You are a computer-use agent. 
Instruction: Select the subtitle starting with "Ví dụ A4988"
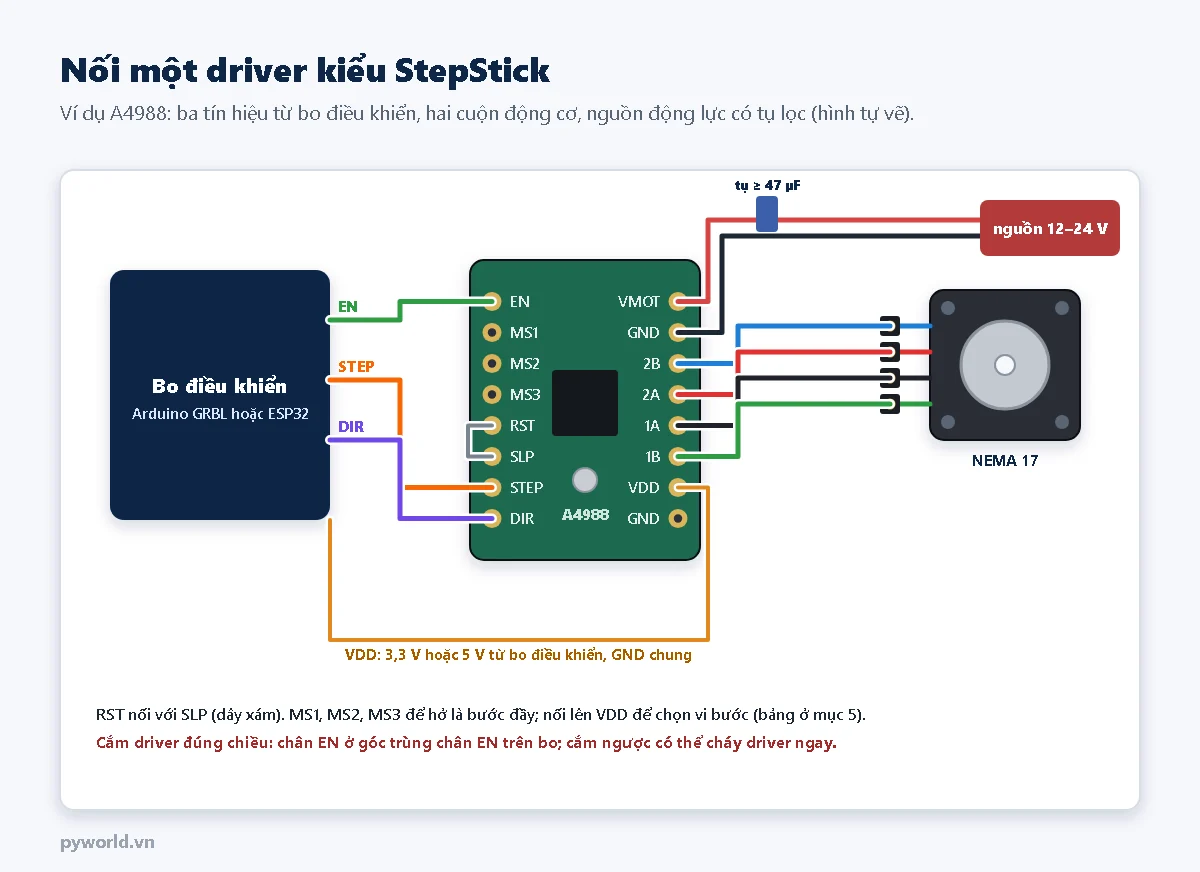click(487, 114)
